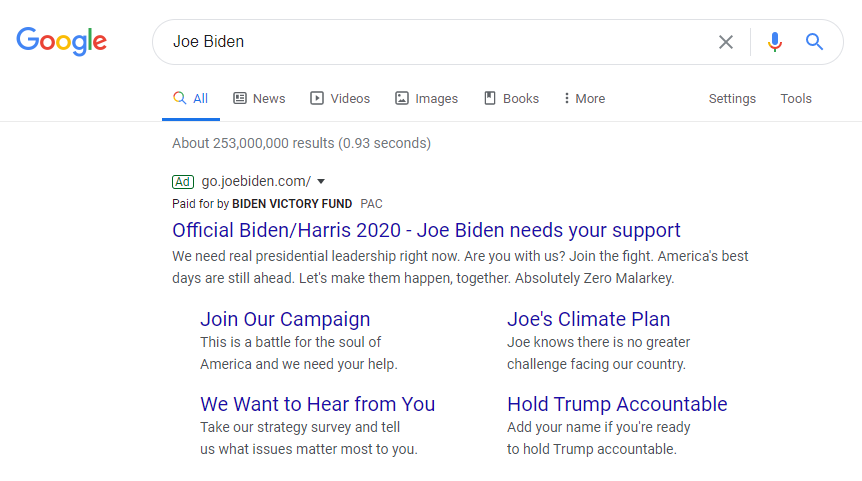862x481 pixels.
Task: Open the Official Biden/Harris 2020 ad link
Action: [426, 230]
